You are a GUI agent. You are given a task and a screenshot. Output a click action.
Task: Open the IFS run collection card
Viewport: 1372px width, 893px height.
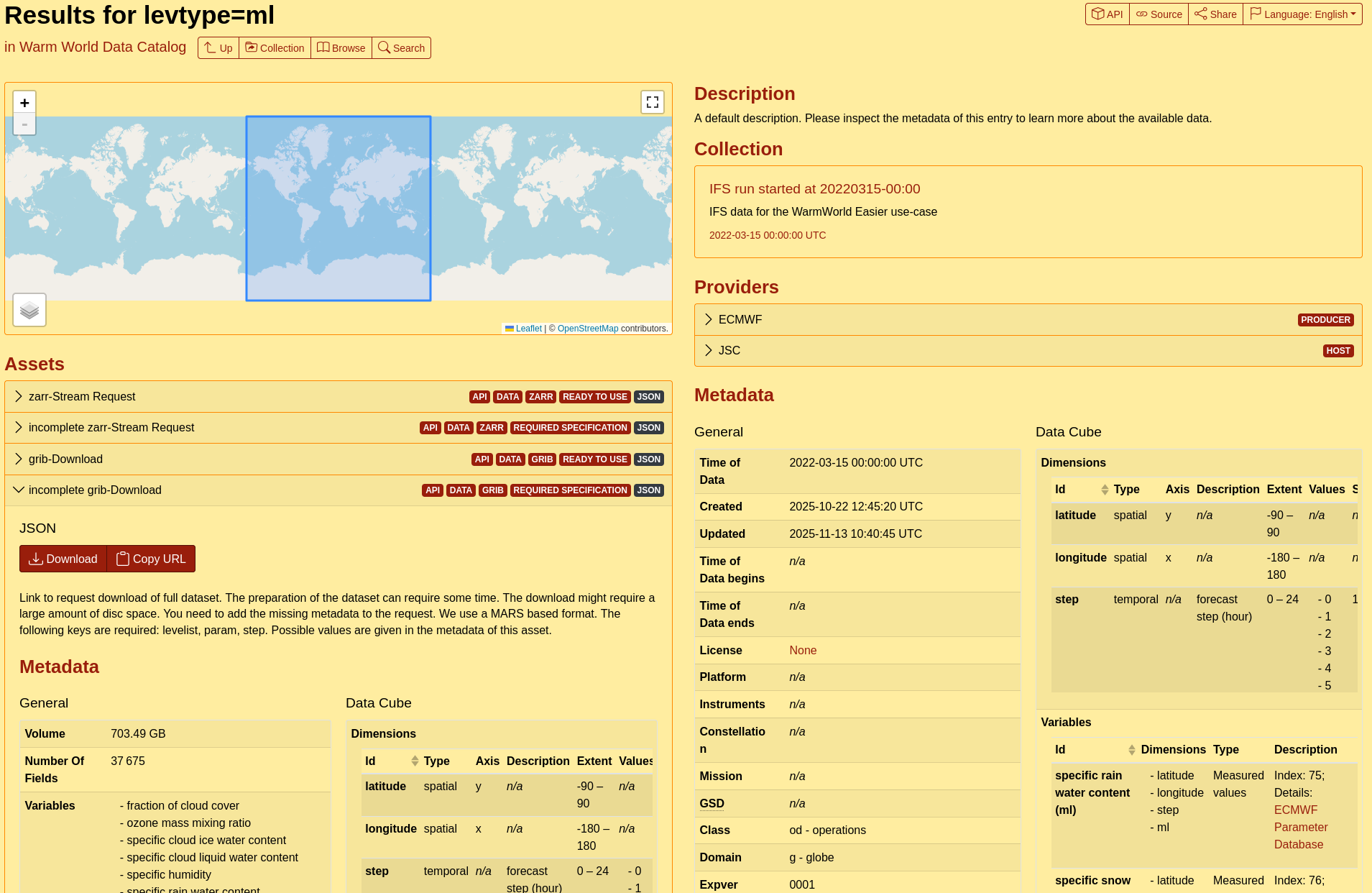[x=1028, y=212]
